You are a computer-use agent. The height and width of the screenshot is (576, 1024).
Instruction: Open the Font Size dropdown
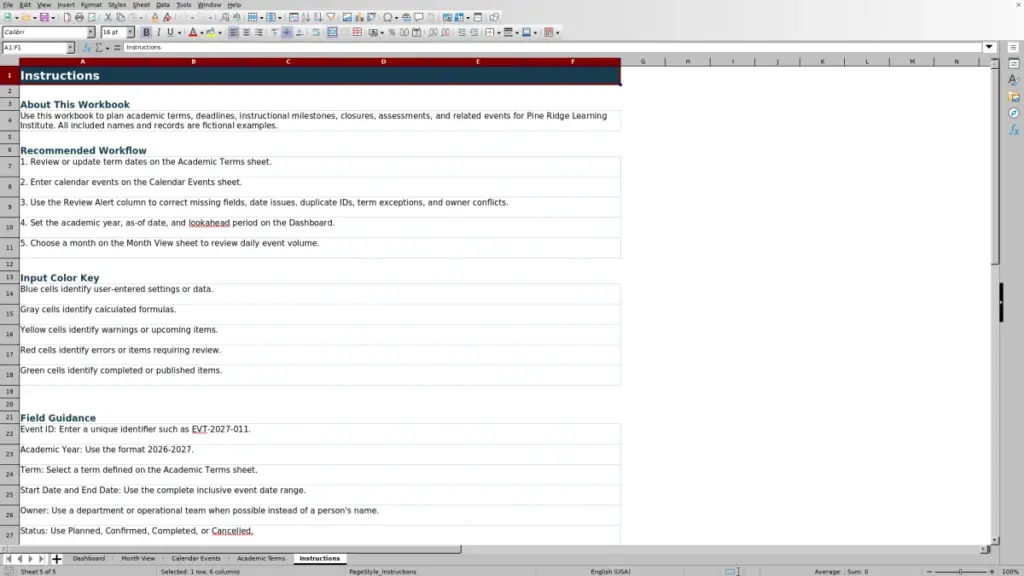130,32
